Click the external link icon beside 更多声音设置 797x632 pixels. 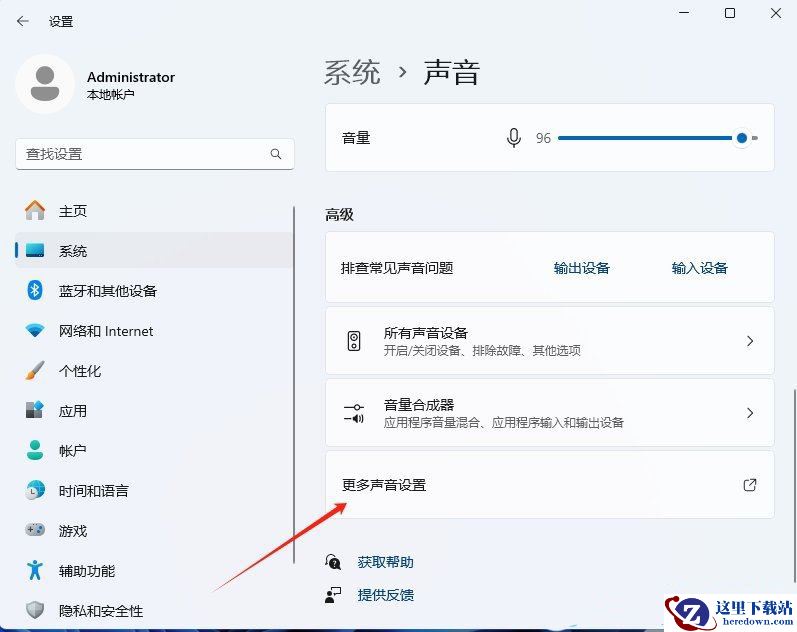coord(750,485)
